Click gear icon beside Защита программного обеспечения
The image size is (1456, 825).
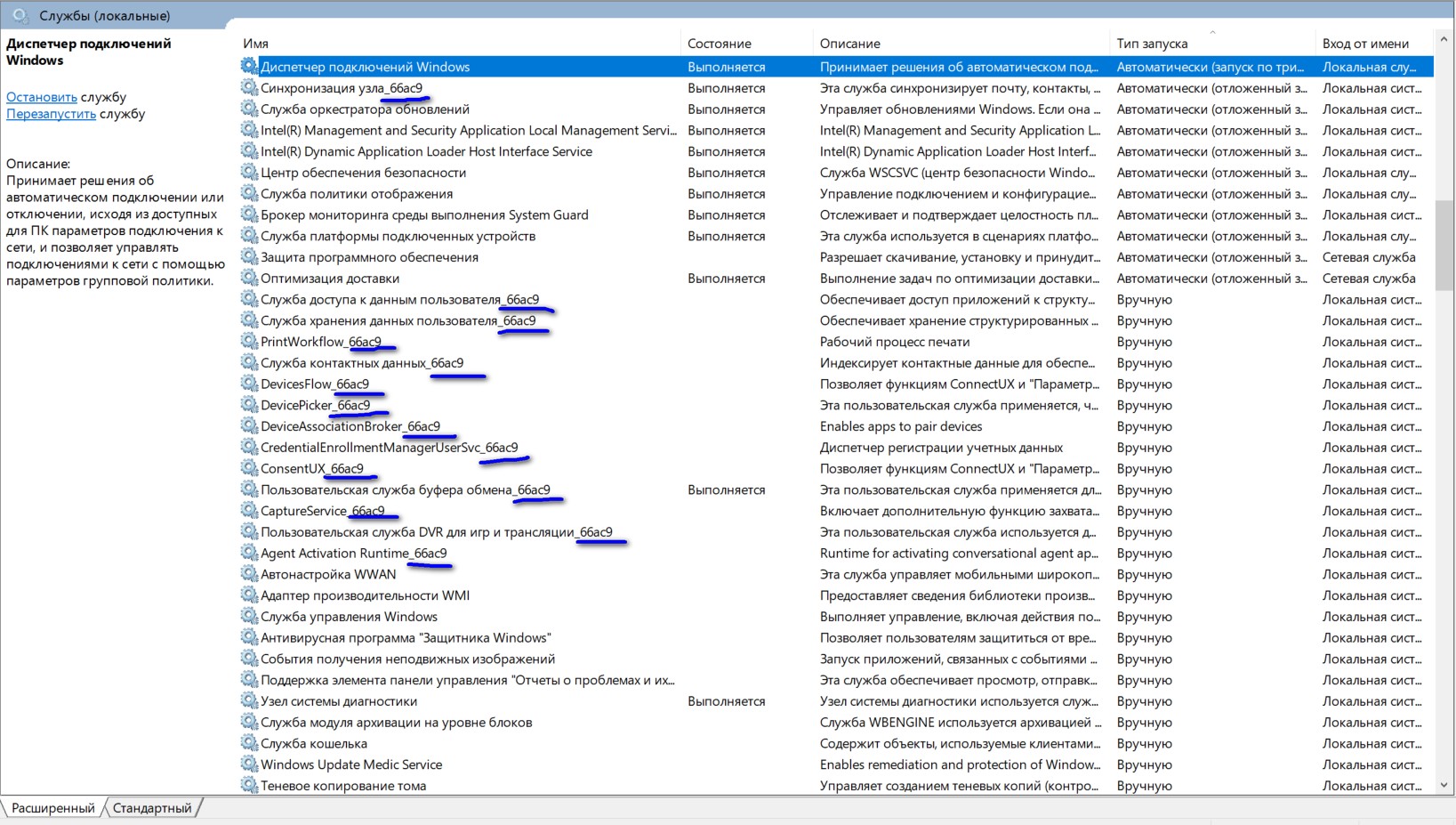[249, 256]
